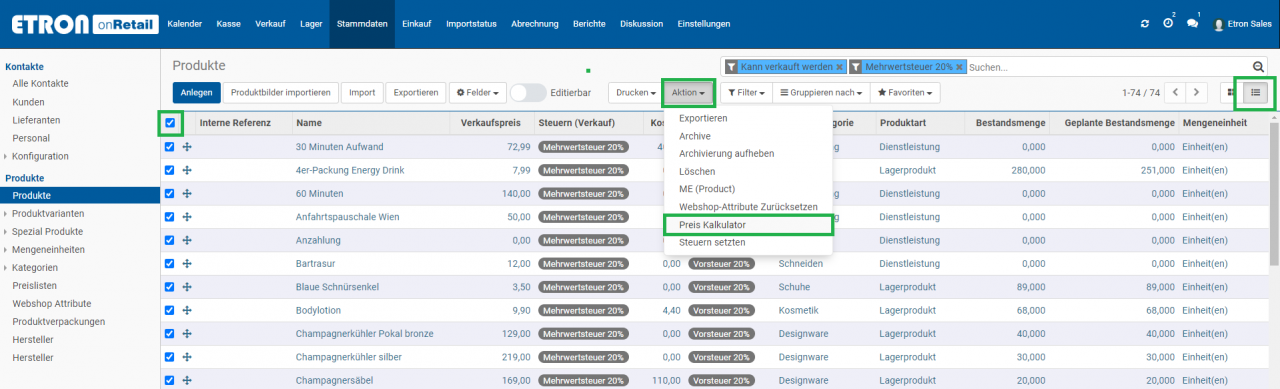Screen dimensions: 1280x389
Task: Open the Drucken dropdown
Action: click(635, 92)
